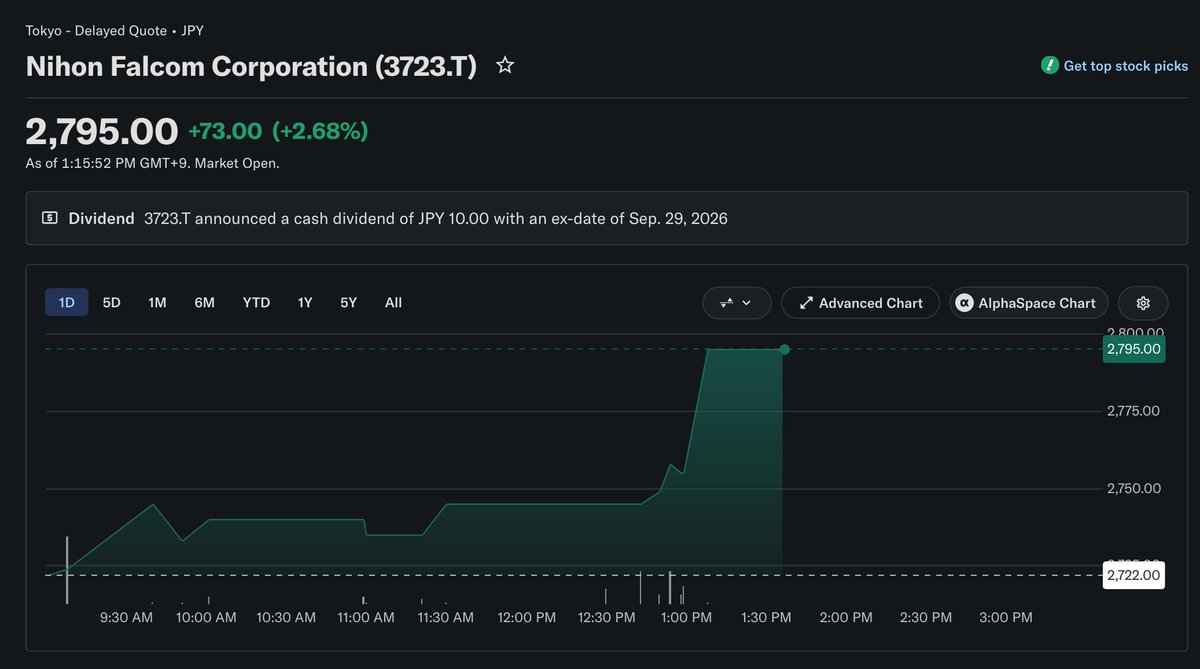The height and width of the screenshot is (669, 1200).
Task: Click the +73.00 price change value
Action: (x=225, y=131)
